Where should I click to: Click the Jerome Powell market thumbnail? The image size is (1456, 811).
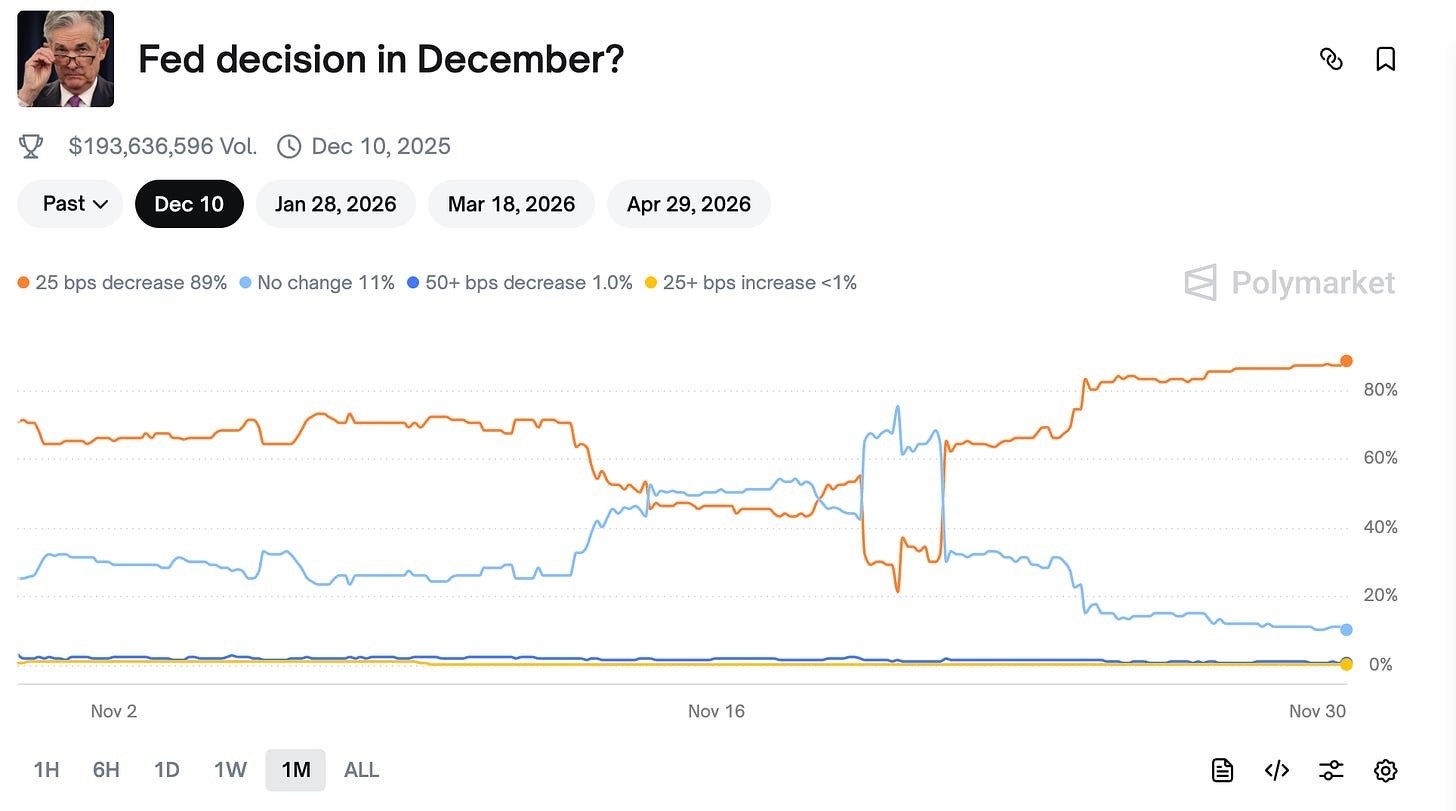point(65,58)
